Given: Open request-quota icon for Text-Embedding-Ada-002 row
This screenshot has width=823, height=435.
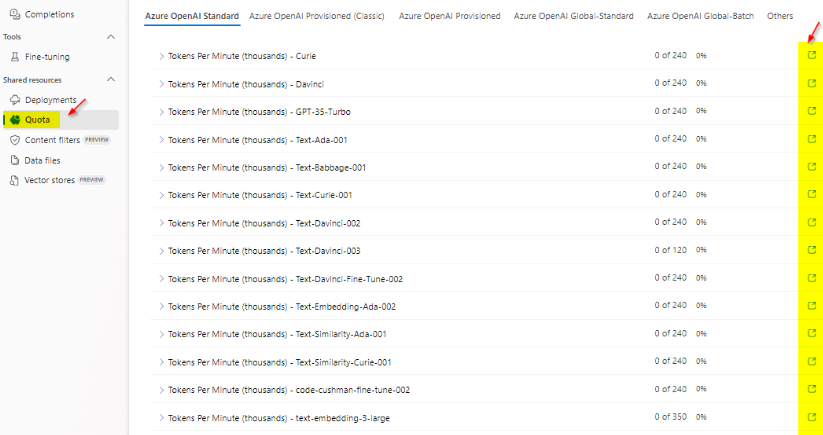Looking at the screenshot, I should pos(811,305).
